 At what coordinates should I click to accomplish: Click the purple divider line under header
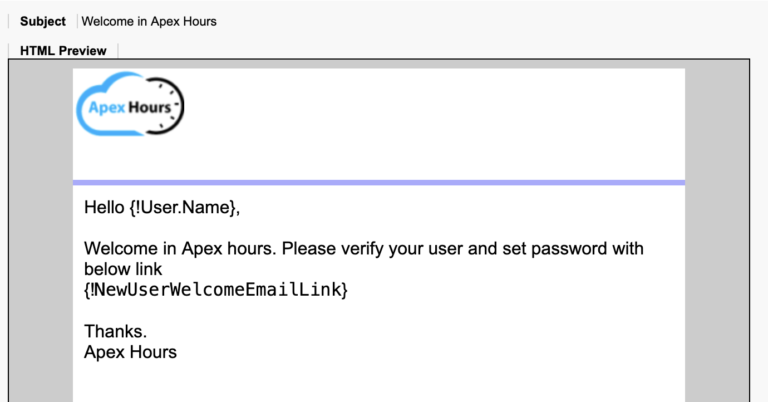tap(378, 182)
